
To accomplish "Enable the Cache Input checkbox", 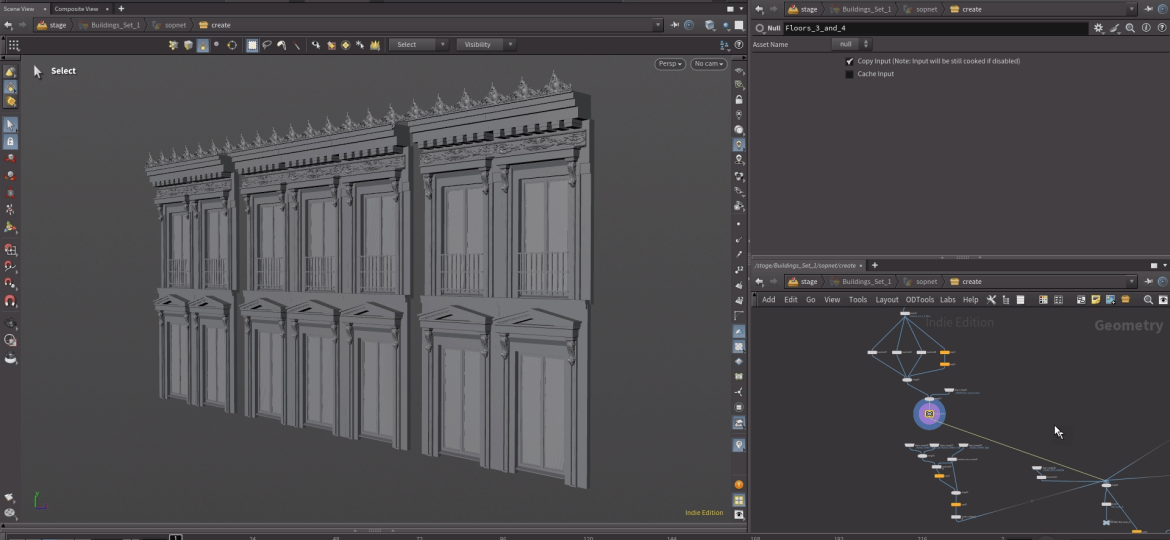I will [850, 74].
